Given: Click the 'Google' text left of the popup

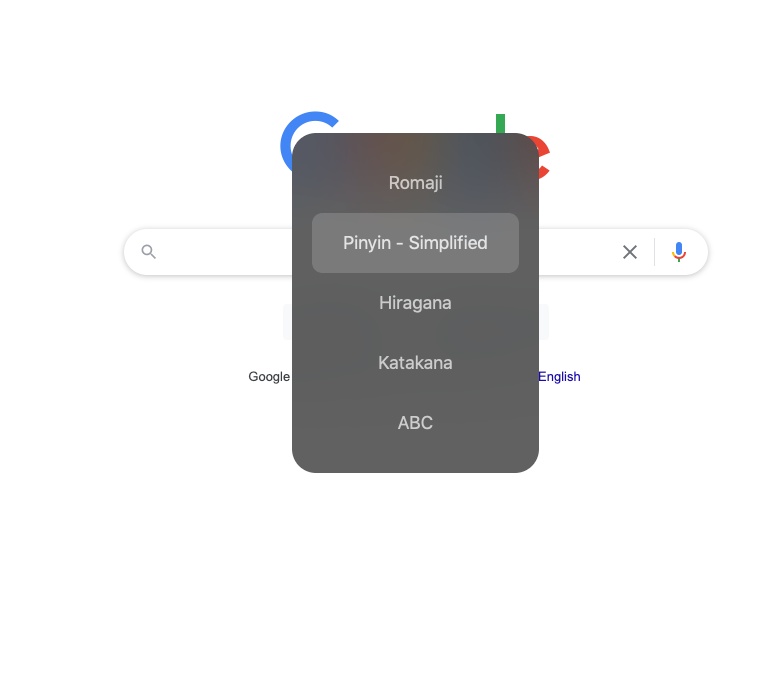Looking at the screenshot, I should pos(269,376).
